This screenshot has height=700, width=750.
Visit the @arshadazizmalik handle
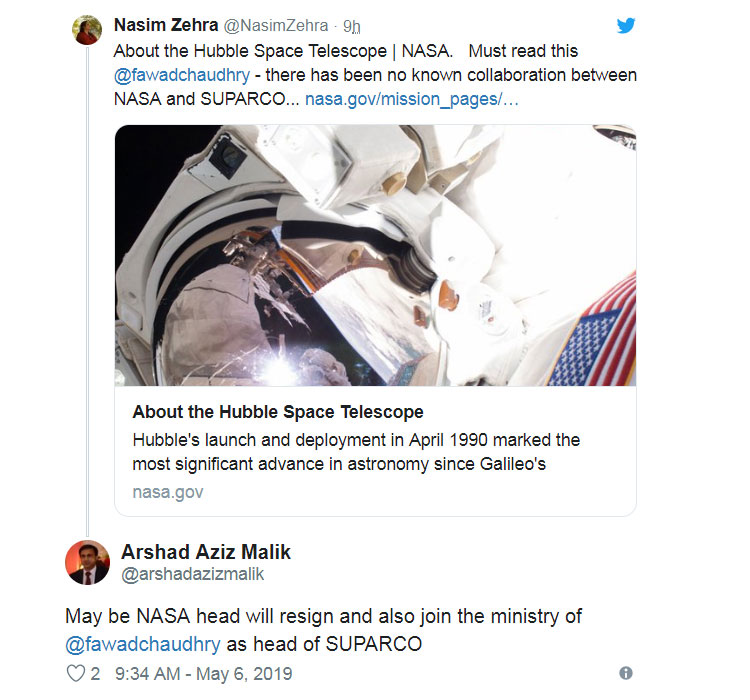click(x=192, y=574)
